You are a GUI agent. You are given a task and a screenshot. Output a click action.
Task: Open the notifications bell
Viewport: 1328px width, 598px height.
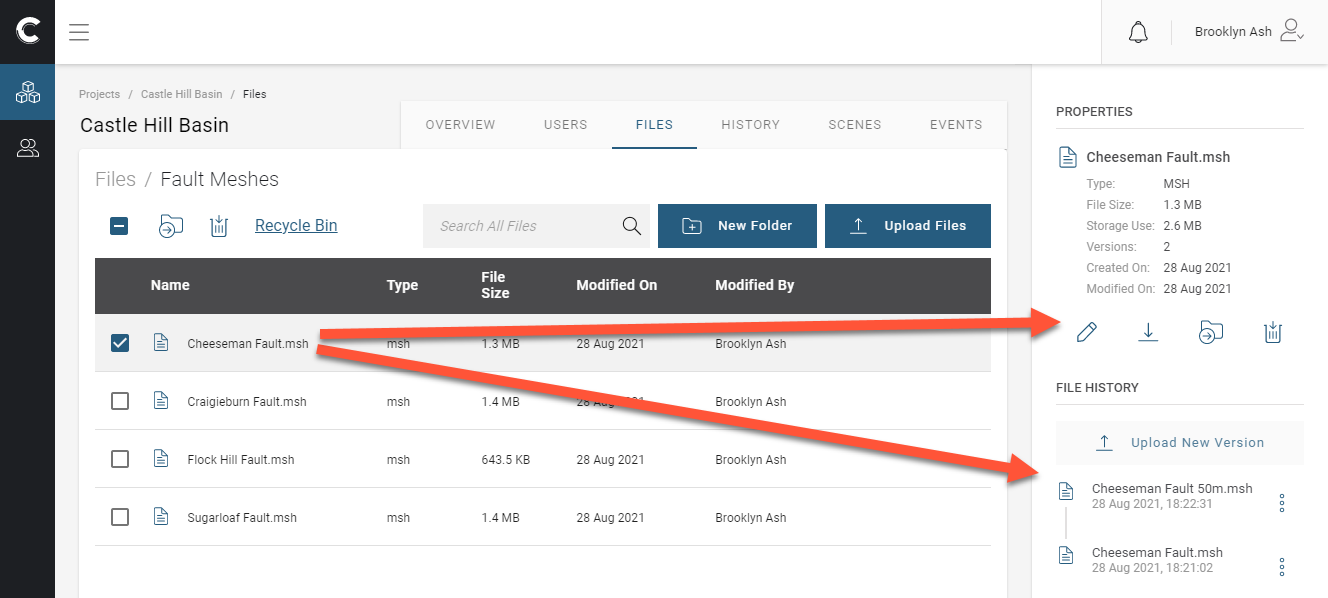pyautogui.click(x=1138, y=32)
